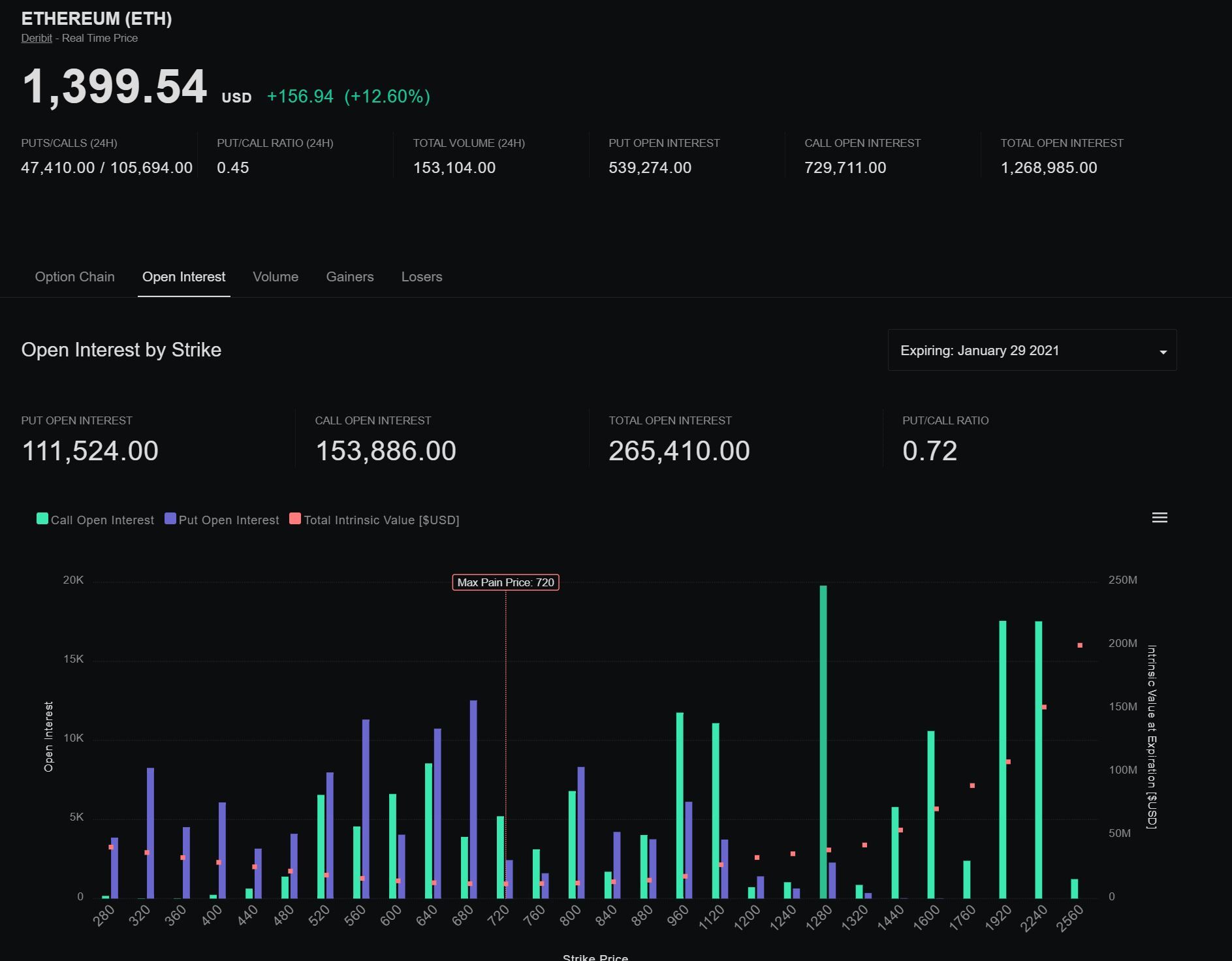Open the Gainers tab
The height and width of the screenshot is (961, 1232).
pyautogui.click(x=350, y=277)
